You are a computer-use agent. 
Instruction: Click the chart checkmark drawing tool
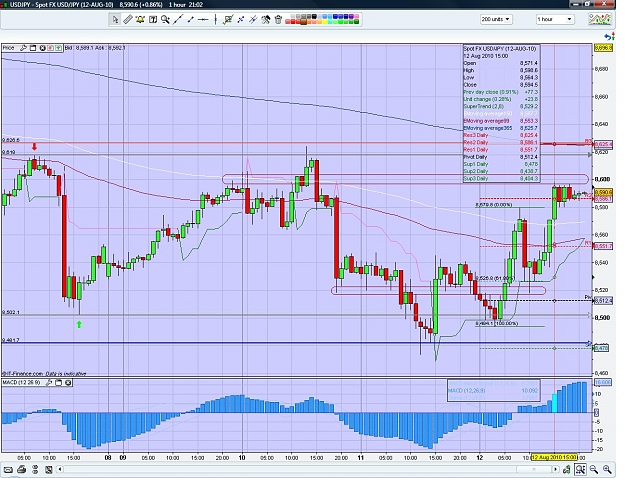[x=228, y=19]
